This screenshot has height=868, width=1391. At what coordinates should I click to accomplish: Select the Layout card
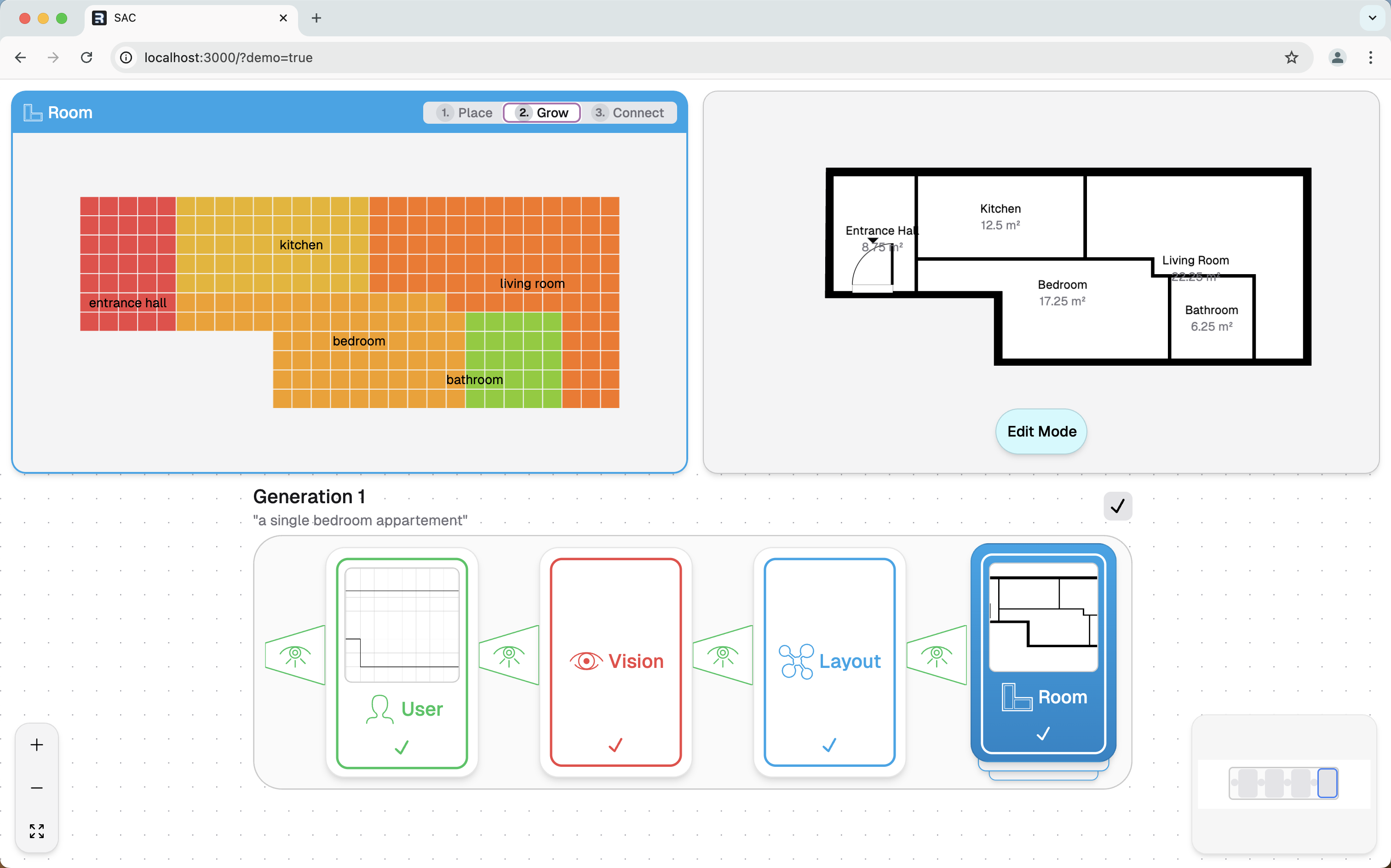(829, 661)
